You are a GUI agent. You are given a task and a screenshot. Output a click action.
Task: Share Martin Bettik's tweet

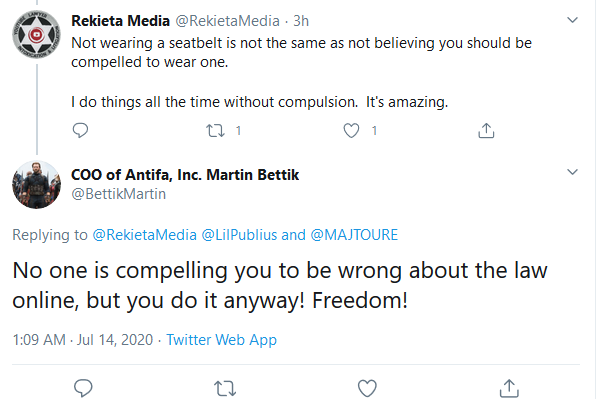(x=509, y=388)
